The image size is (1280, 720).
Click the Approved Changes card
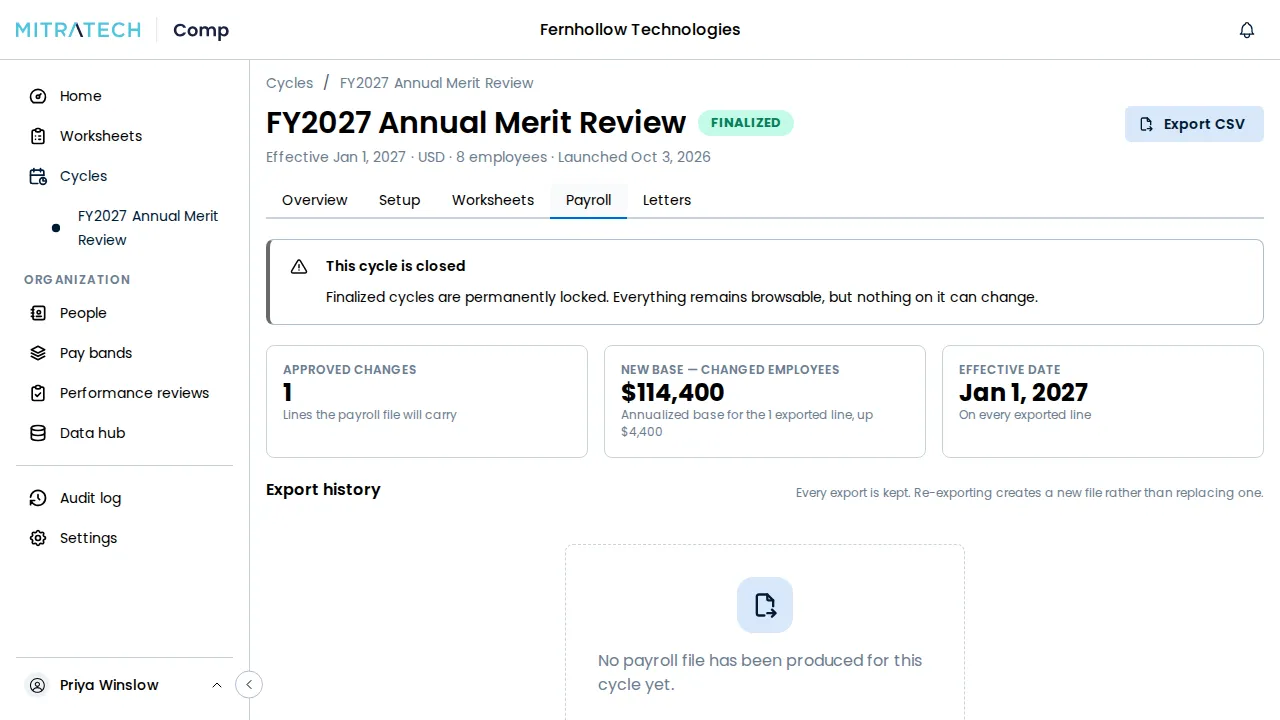(x=427, y=401)
